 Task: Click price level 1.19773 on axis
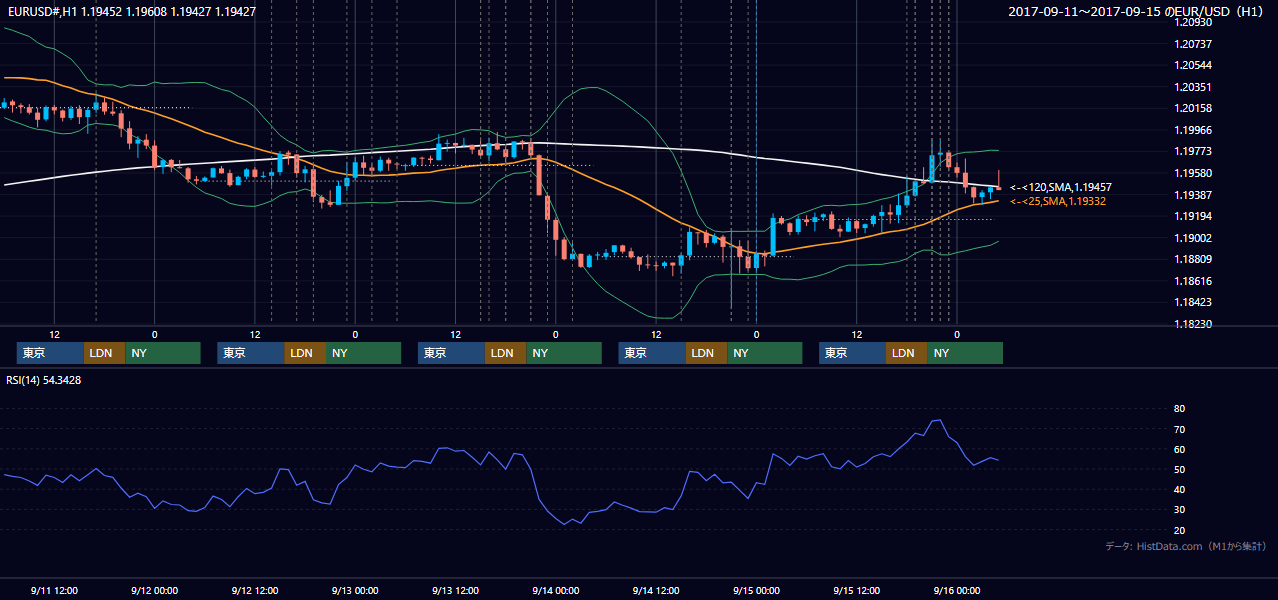click(1192, 152)
